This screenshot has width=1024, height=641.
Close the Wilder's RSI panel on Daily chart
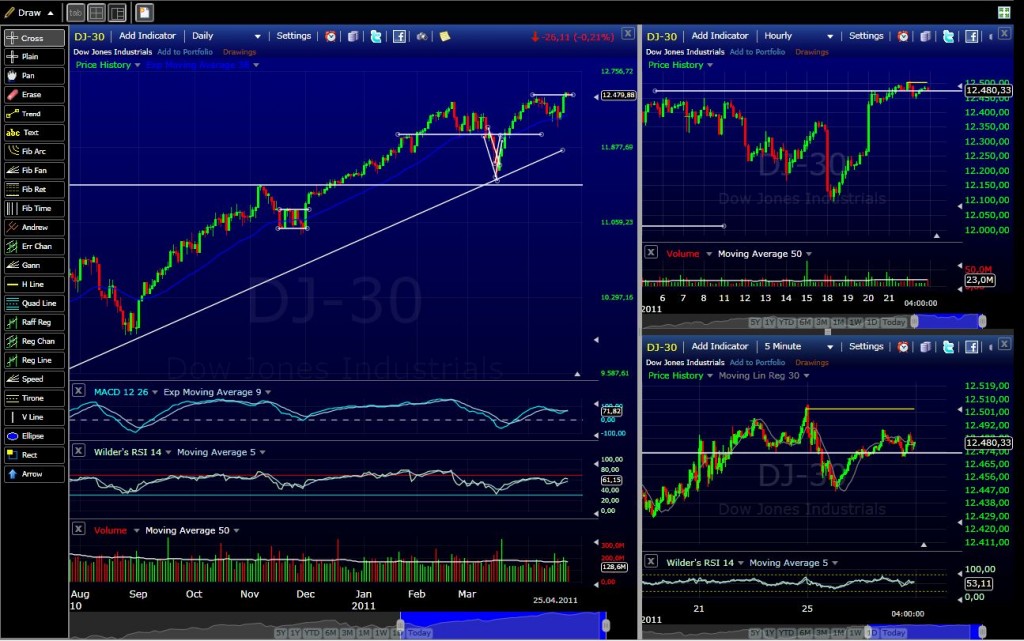pos(79,452)
